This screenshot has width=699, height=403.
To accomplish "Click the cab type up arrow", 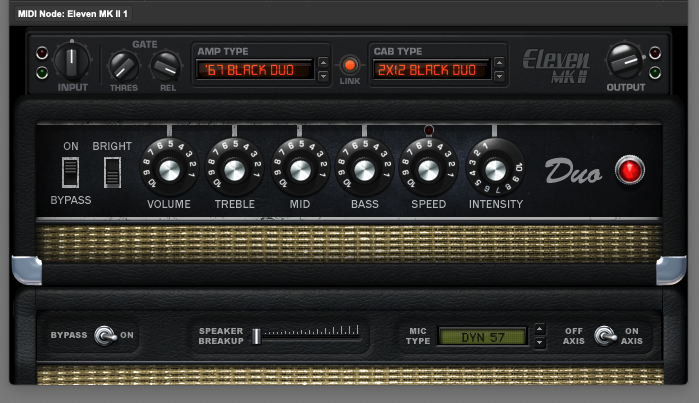I will pyautogui.click(x=499, y=62).
